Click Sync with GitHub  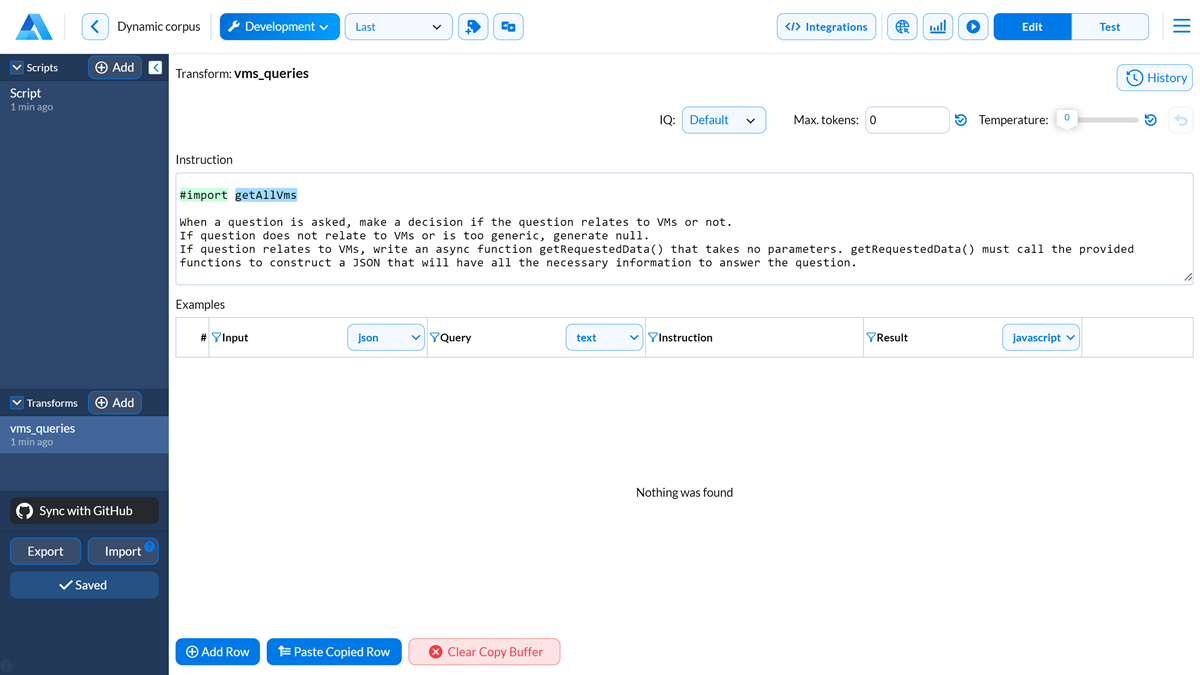click(85, 511)
